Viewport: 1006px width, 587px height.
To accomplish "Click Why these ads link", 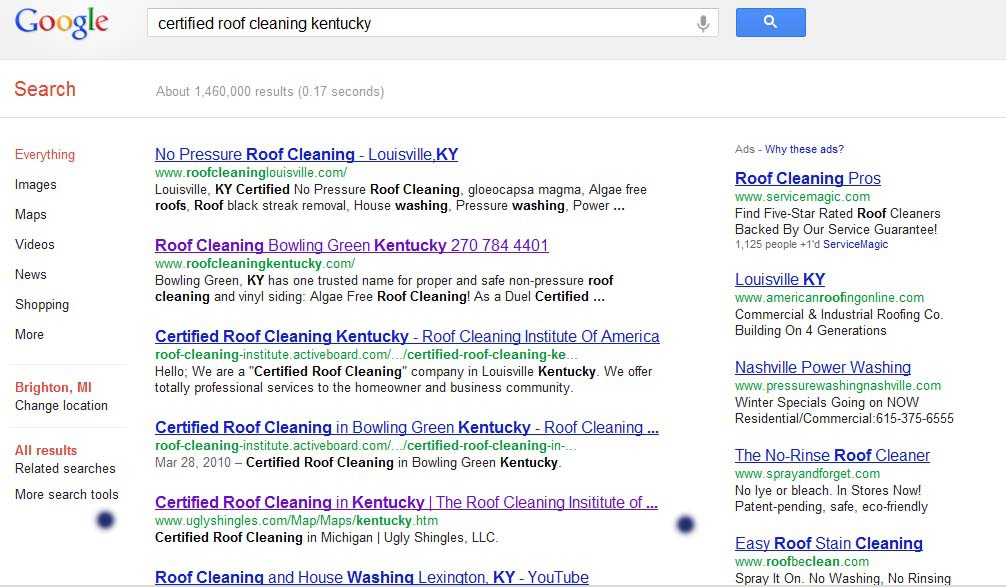I will 804,150.
